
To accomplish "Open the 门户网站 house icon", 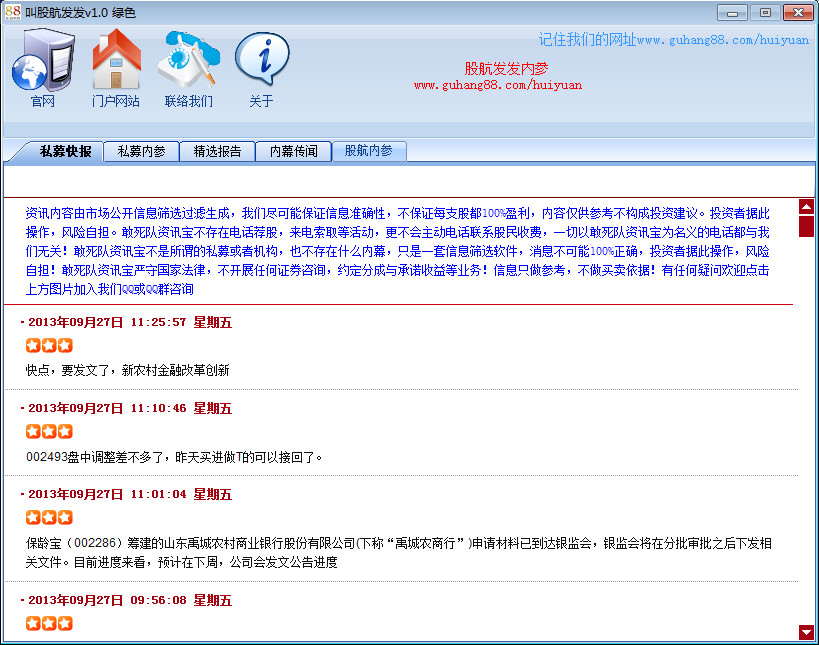I will pyautogui.click(x=116, y=58).
